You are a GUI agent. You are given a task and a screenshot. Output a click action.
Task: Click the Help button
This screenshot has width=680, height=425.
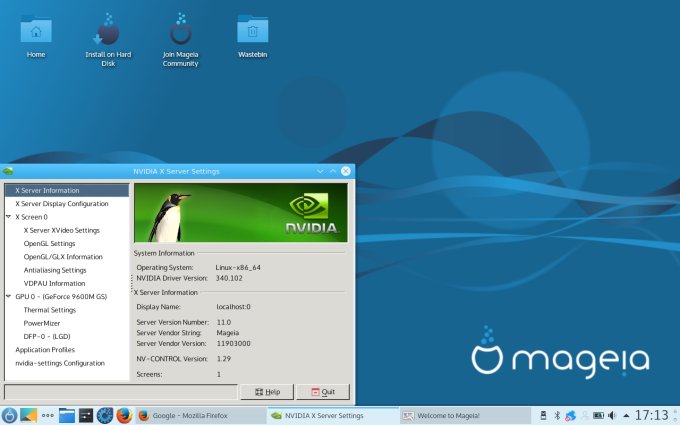click(x=267, y=392)
